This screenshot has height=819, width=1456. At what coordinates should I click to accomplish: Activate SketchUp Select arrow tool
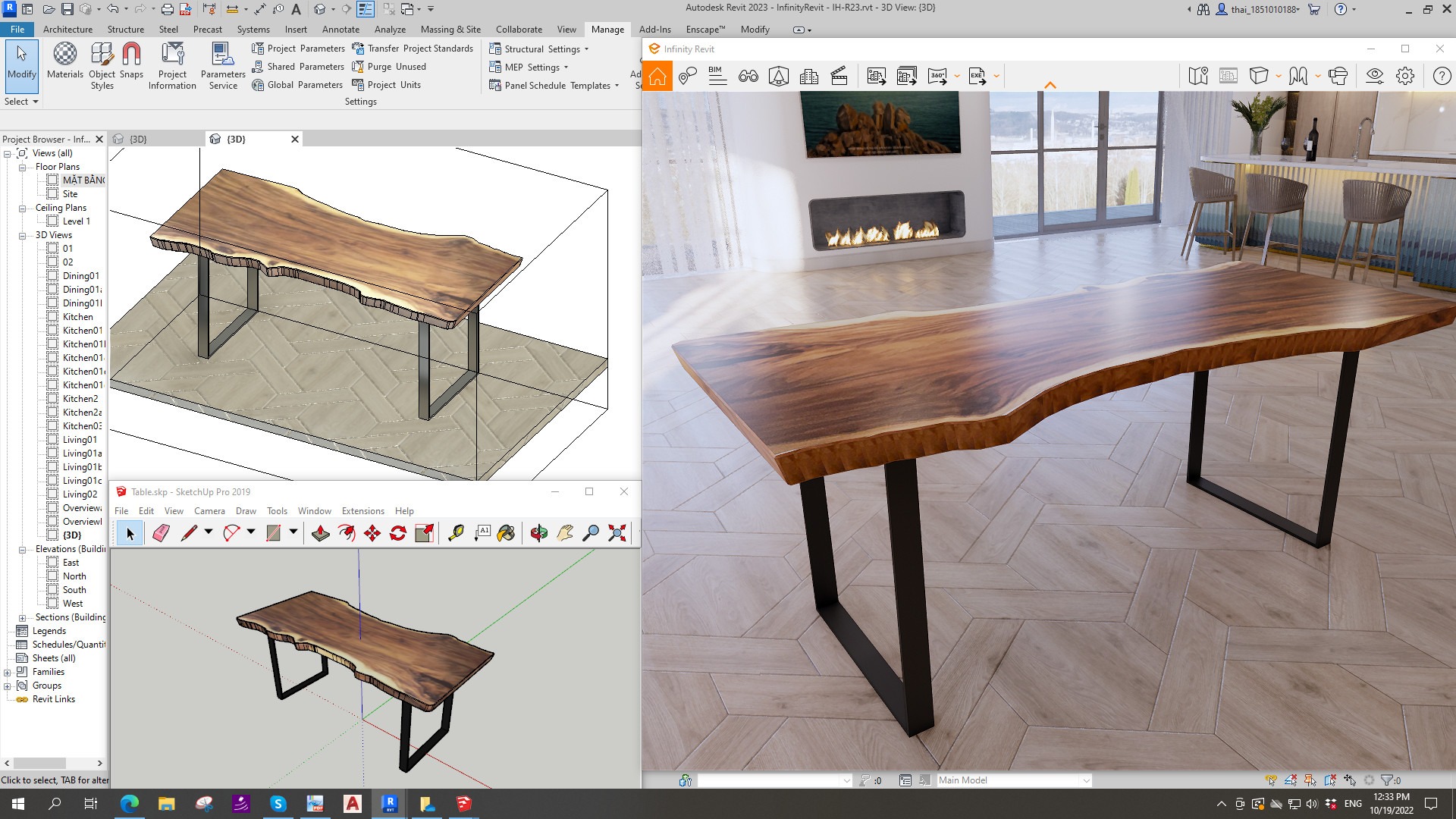pyautogui.click(x=130, y=533)
